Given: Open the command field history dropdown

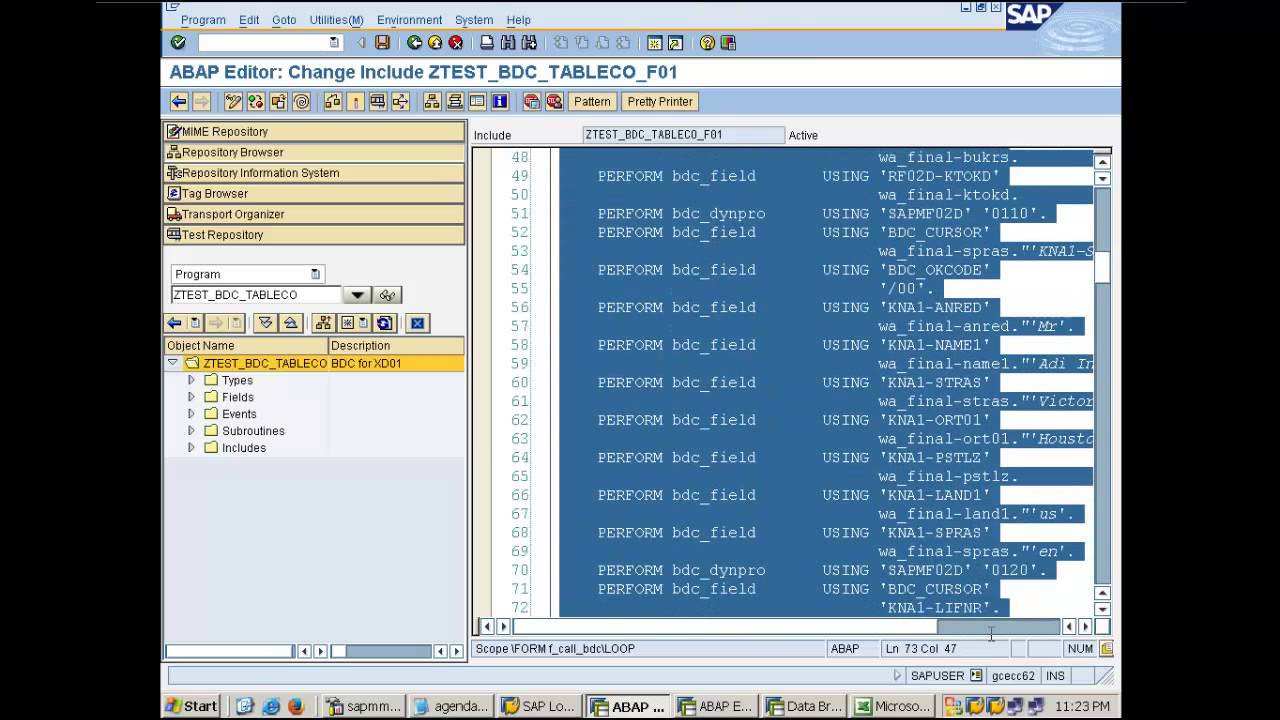Looking at the screenshot, I should pyautogui.click(x=334, y=43).
